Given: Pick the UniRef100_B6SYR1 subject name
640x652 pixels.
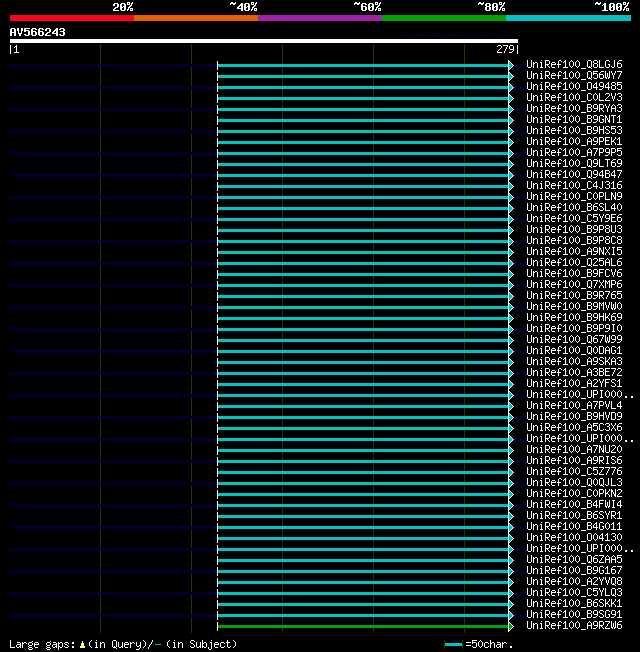Looking at the screenshot, I should pyautogui.click(x=574, y=516).
